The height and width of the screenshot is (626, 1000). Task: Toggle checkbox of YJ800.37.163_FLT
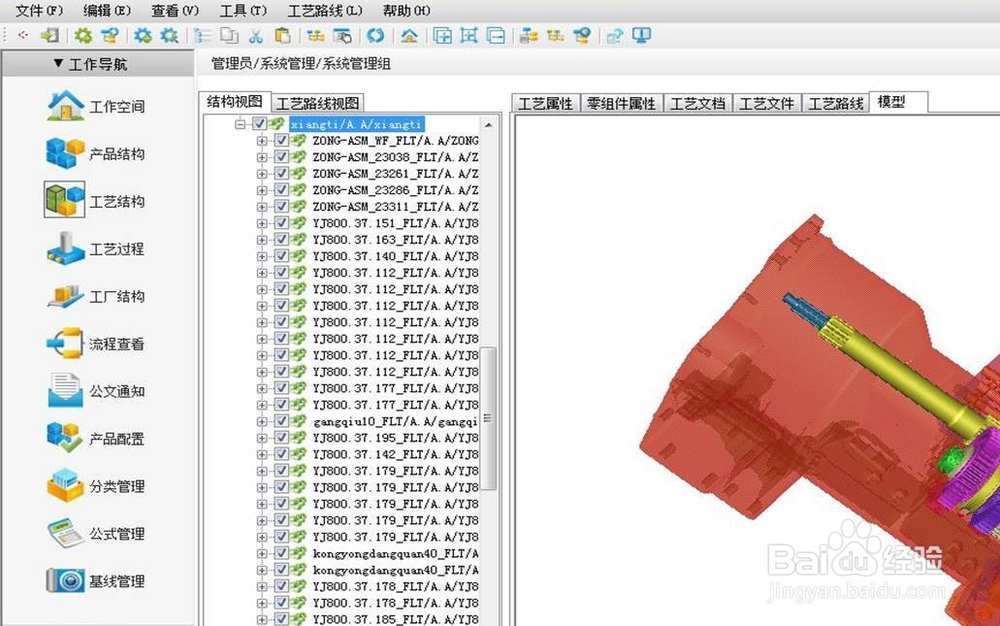[281, 240]
